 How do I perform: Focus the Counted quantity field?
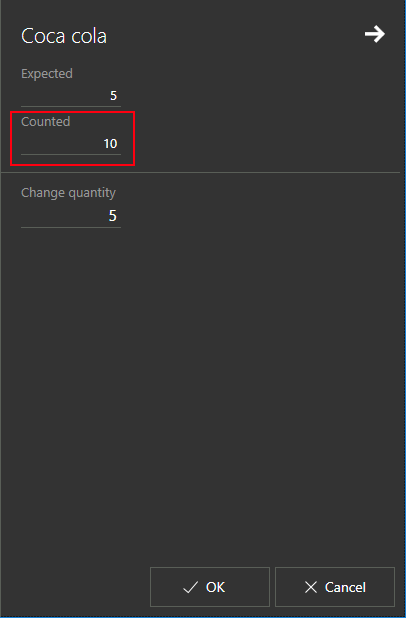(71, 143)
